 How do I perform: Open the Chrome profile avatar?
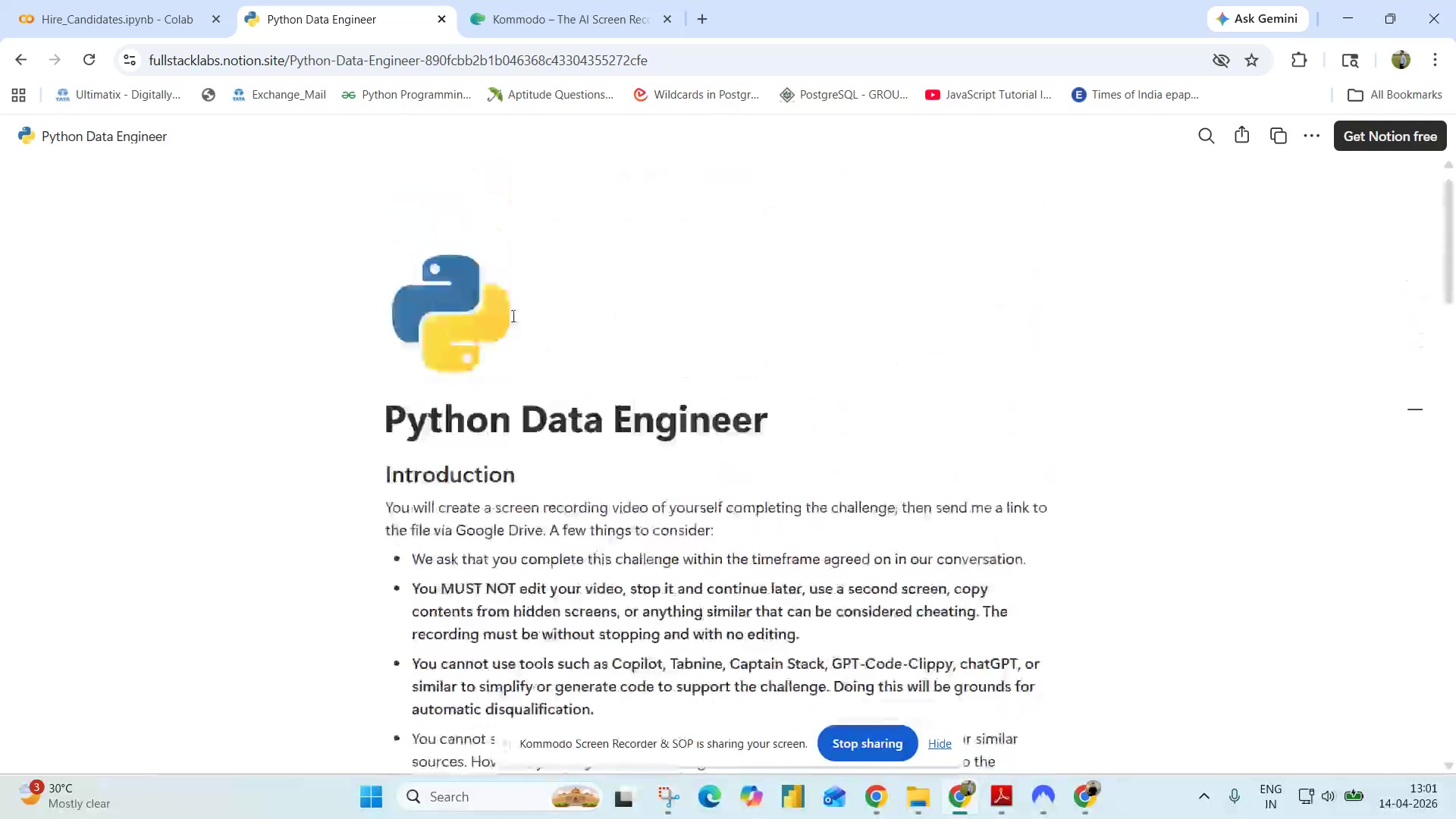point(1401,60)
